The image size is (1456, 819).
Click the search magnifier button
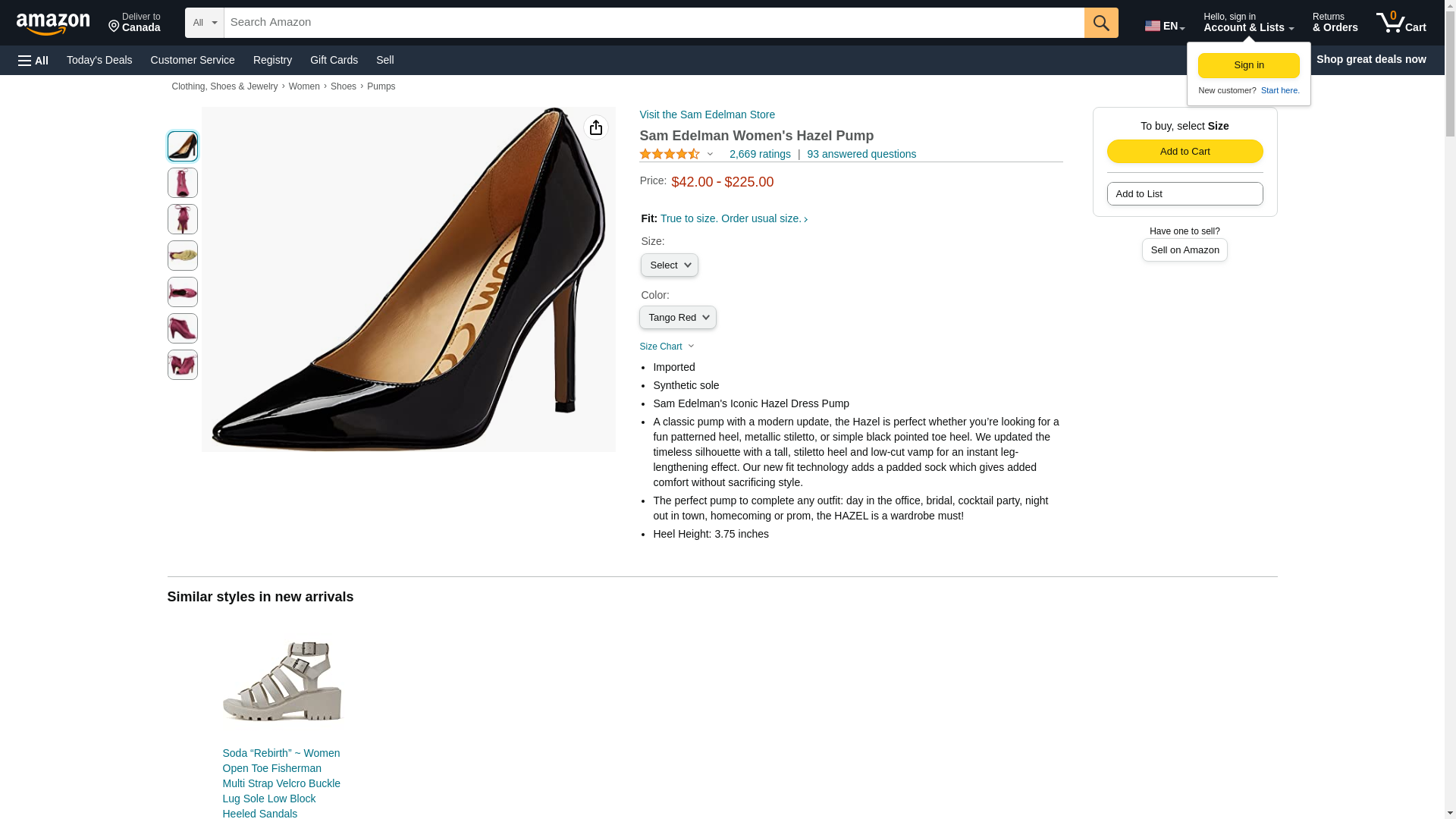click(1101, 23)
